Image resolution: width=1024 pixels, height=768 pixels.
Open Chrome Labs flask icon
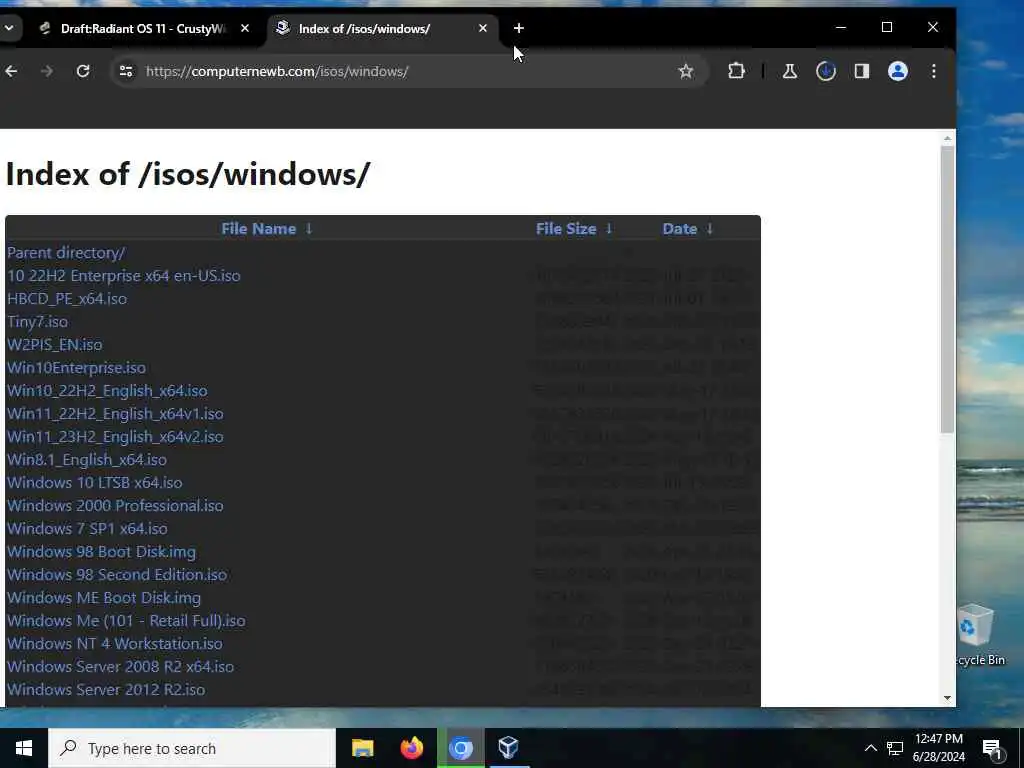click(x=790, y=71)
